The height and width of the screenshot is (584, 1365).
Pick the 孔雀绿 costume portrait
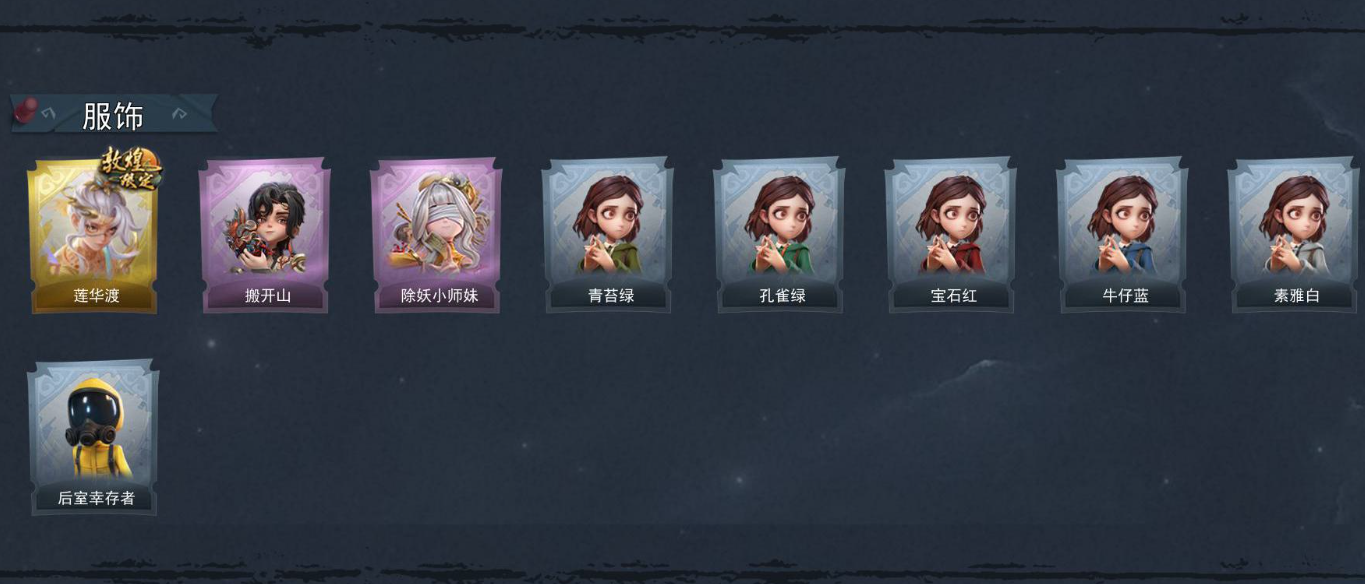point(779,235)
